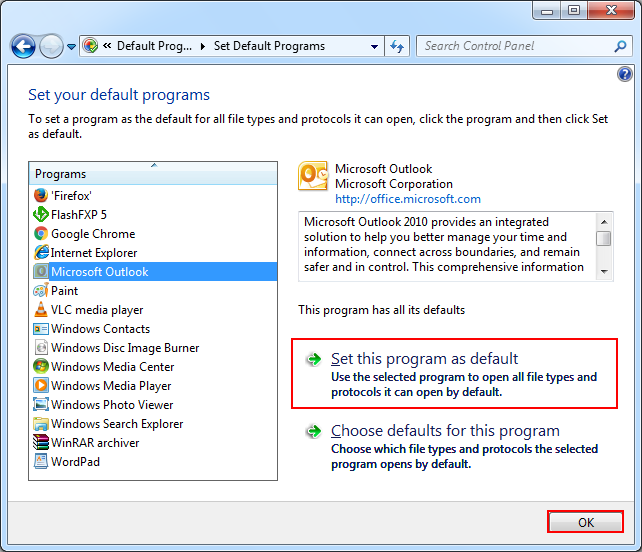Open the office.microsoft.com link
The width and height of the screenshot is (642, 552).
point(408,199)
